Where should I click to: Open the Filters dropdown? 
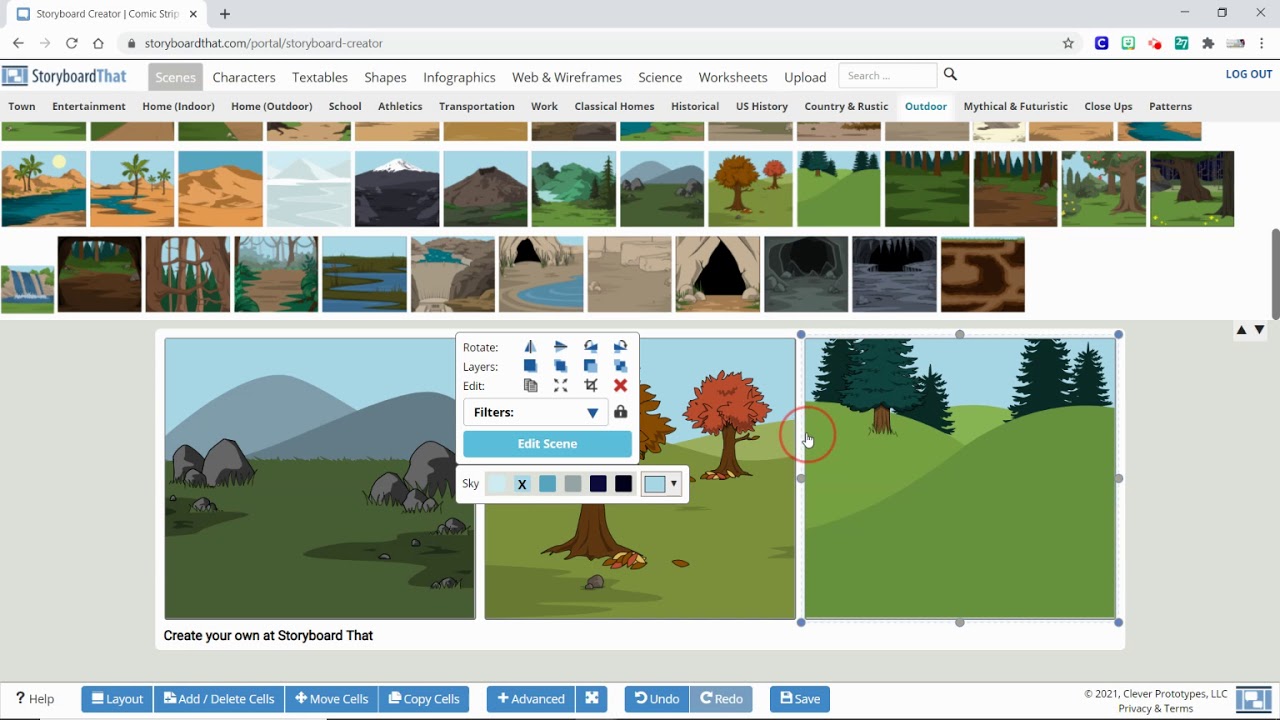[x=535, y=412]
